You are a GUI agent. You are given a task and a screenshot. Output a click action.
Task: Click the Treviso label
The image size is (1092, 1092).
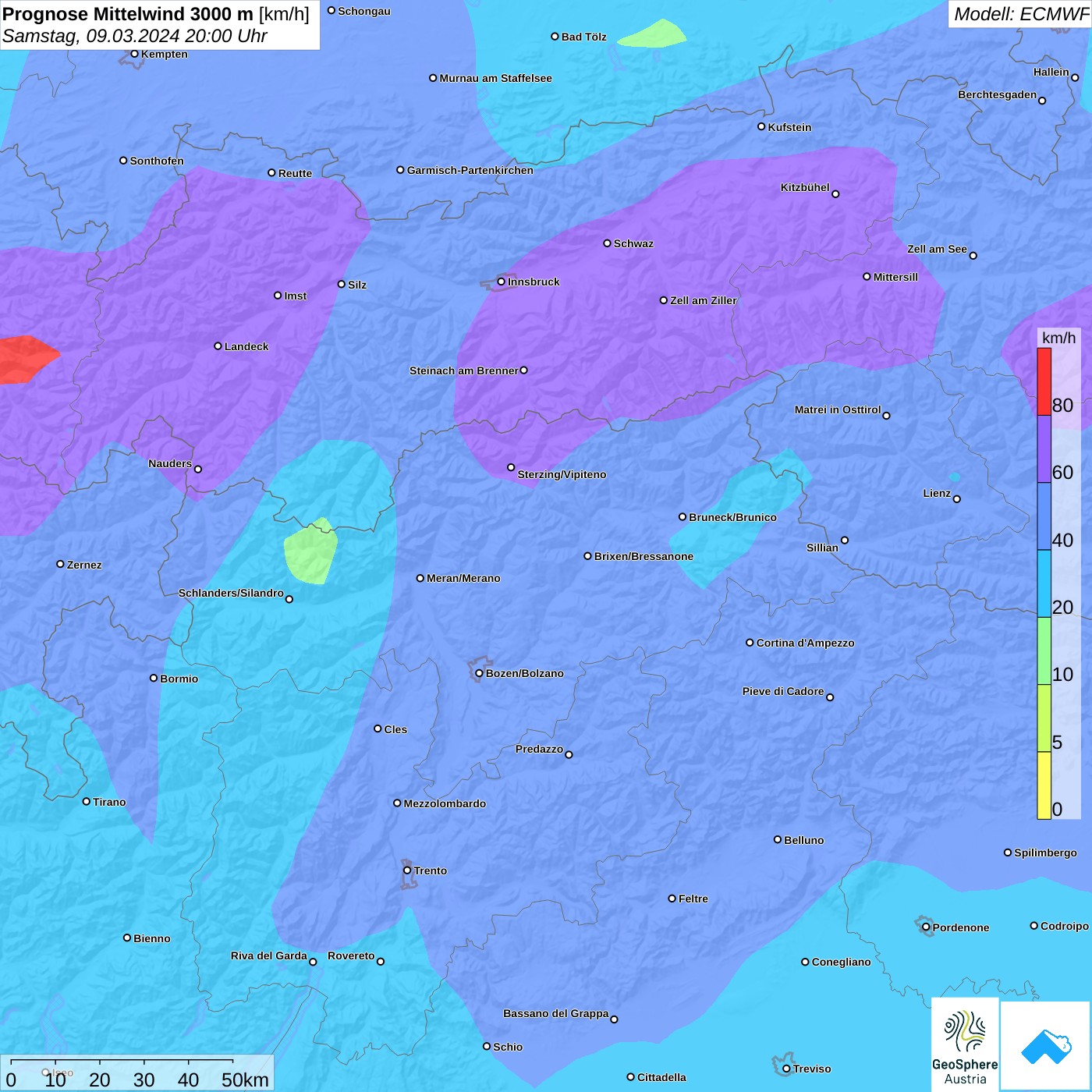[x=812, y=1069]
